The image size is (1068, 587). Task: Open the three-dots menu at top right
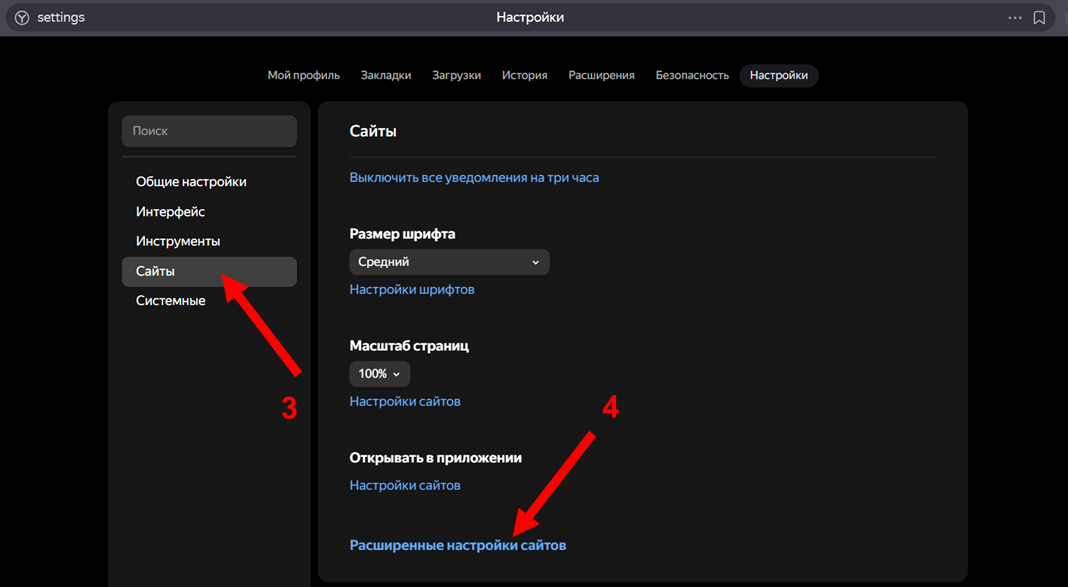coord(1015,18)
